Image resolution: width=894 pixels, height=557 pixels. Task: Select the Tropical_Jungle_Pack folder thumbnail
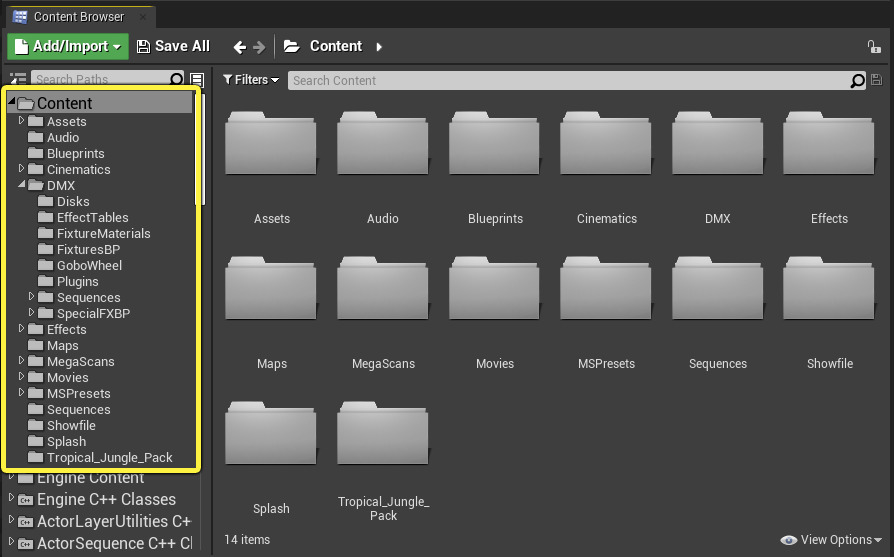pos(383,433)
